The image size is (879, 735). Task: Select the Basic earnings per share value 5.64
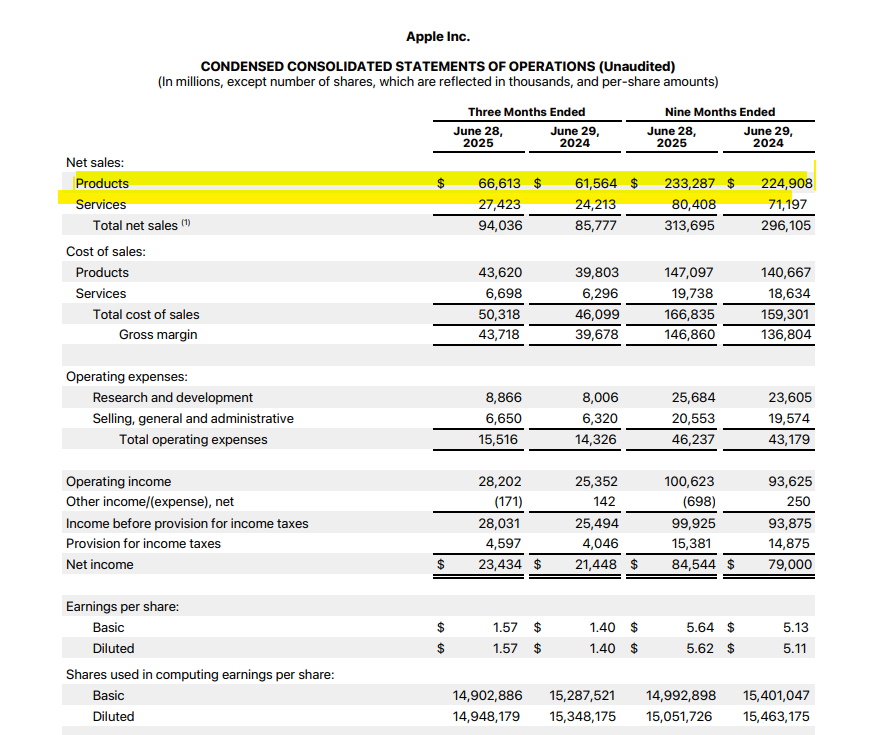tap(700, 627)
